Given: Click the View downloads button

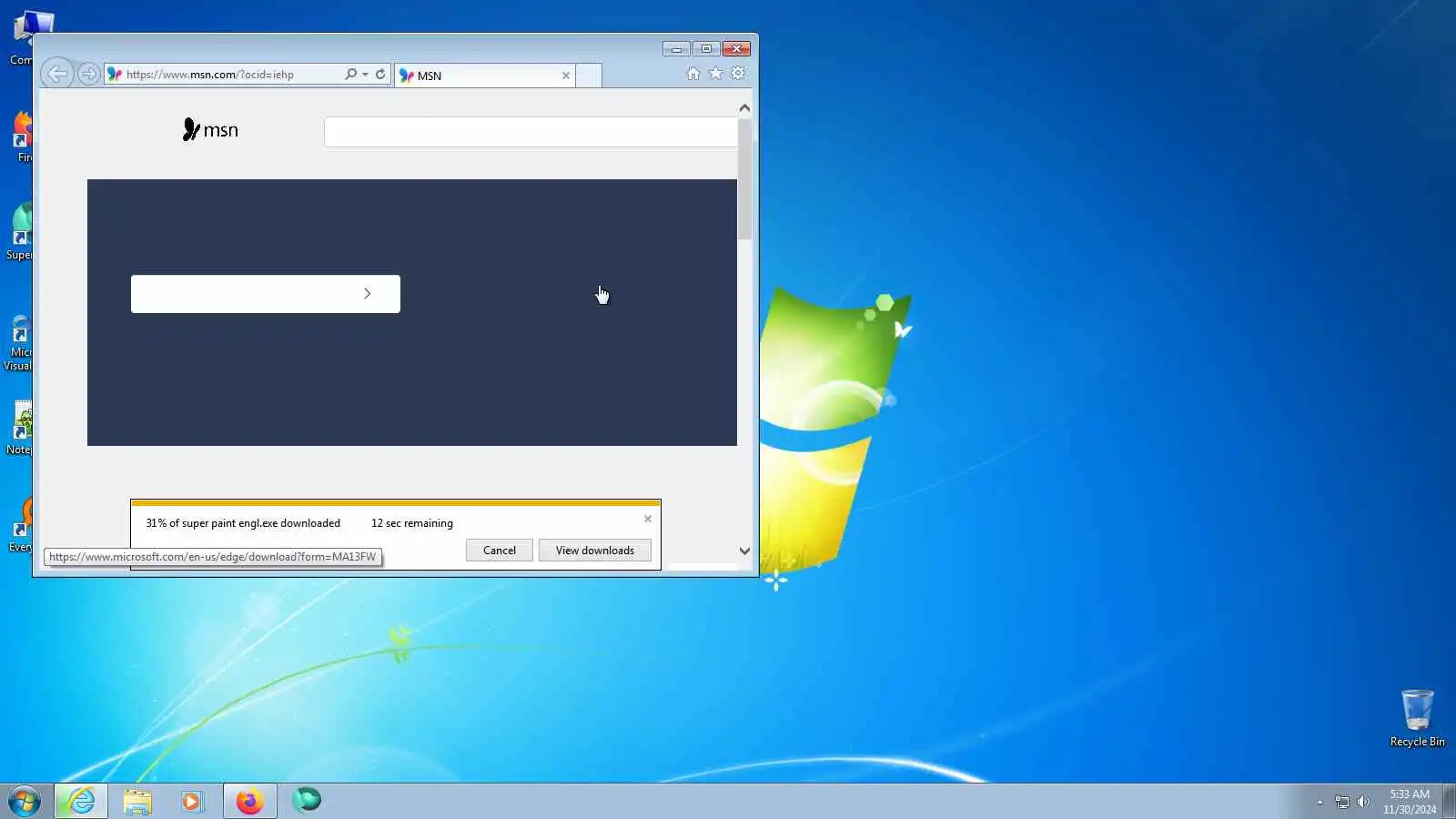Looking at the screenshot, I should tap(595, 551).
